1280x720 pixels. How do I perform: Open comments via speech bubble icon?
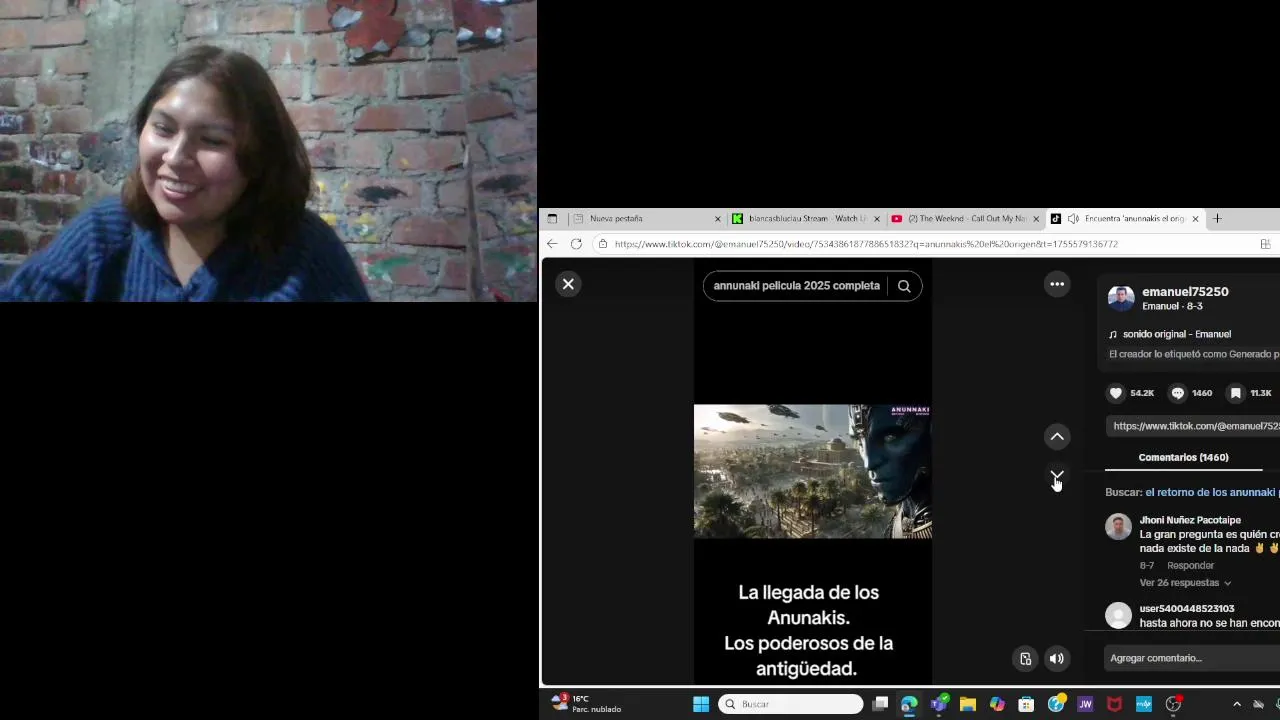[1178, 393]
